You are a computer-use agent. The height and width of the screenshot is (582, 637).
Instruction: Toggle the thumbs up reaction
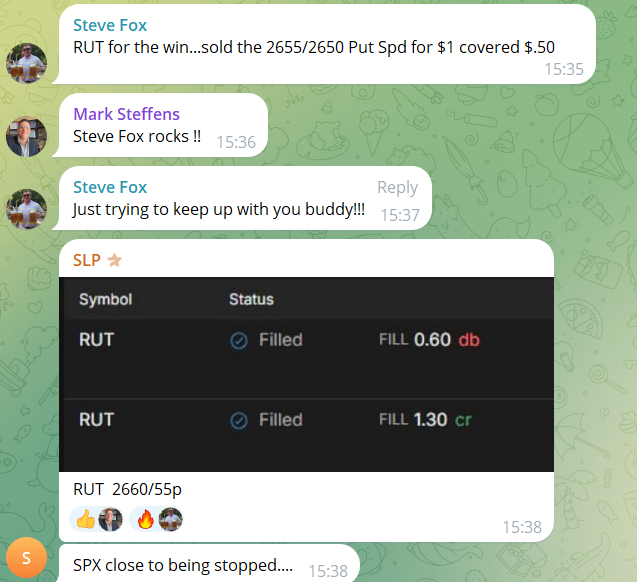(96, 519)
